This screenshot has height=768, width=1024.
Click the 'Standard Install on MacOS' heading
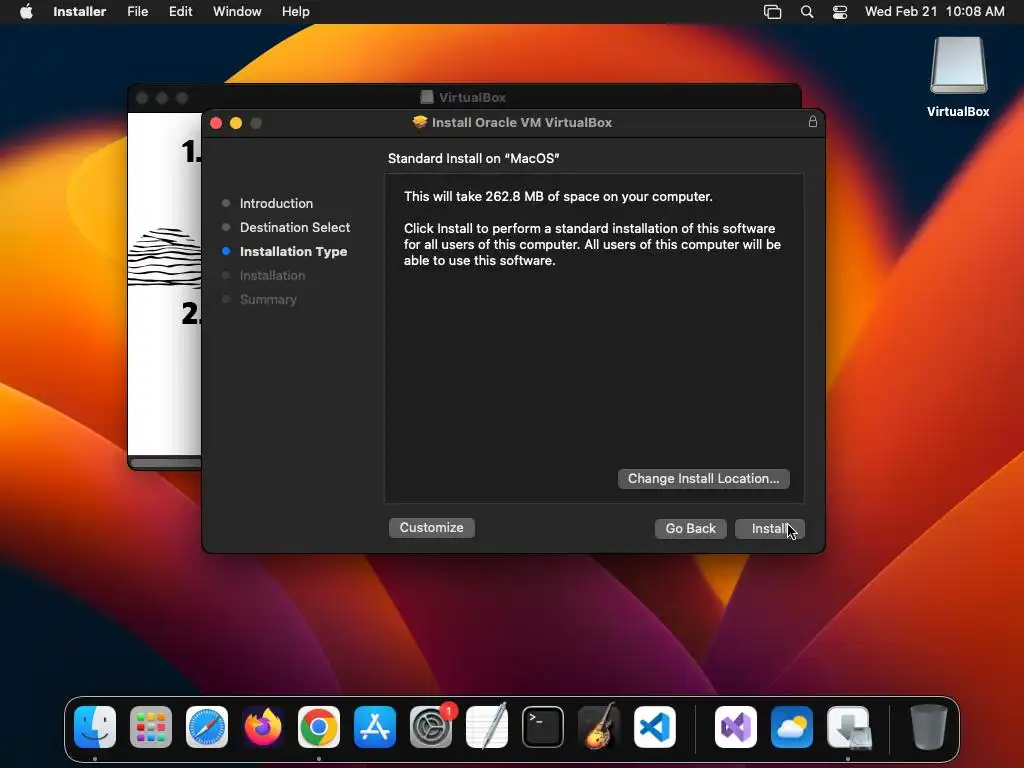473,158
